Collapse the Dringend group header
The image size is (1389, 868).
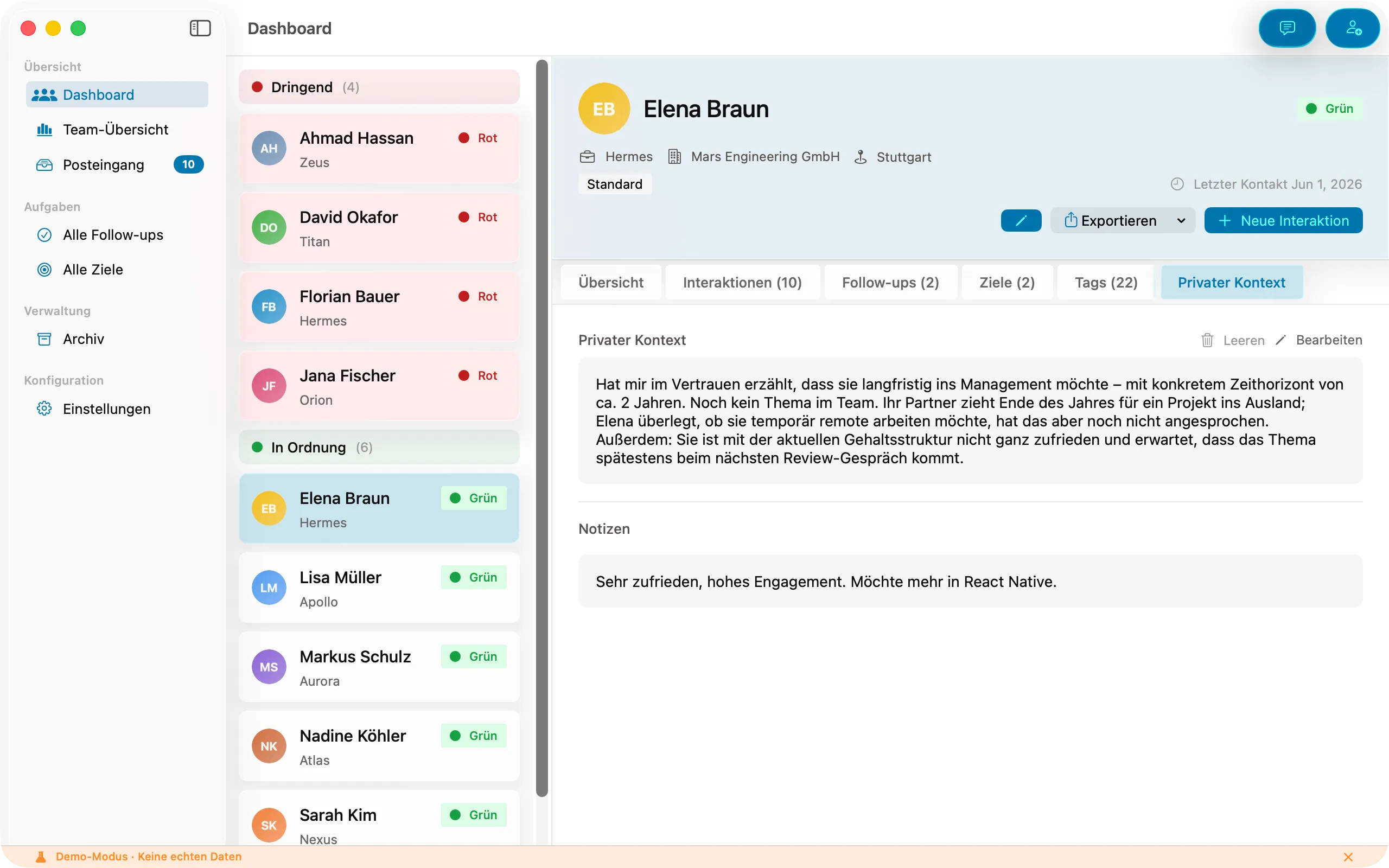[x=379, y=87]
